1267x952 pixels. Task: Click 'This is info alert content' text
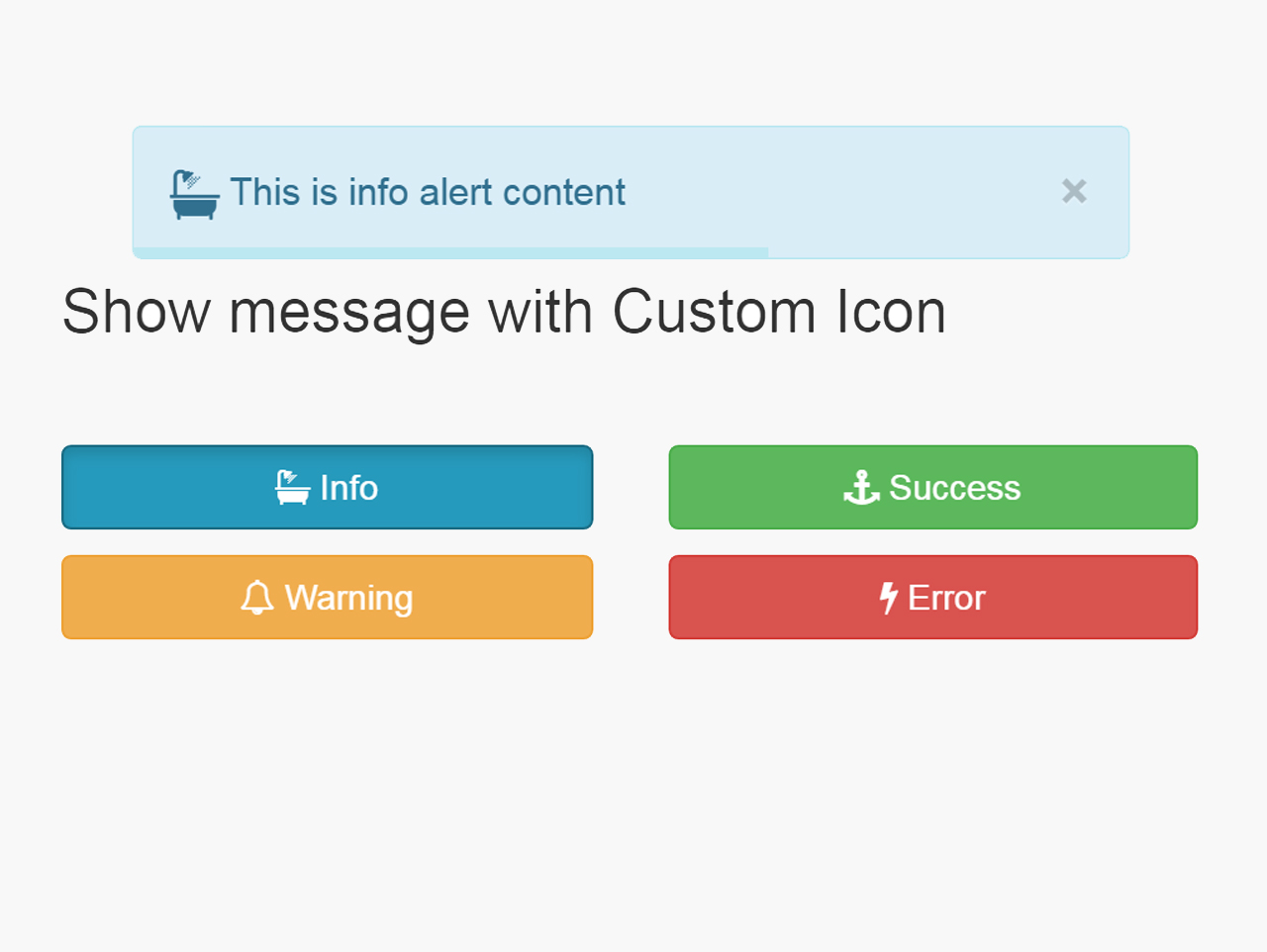pyautogui.click(x=427, y=193)
